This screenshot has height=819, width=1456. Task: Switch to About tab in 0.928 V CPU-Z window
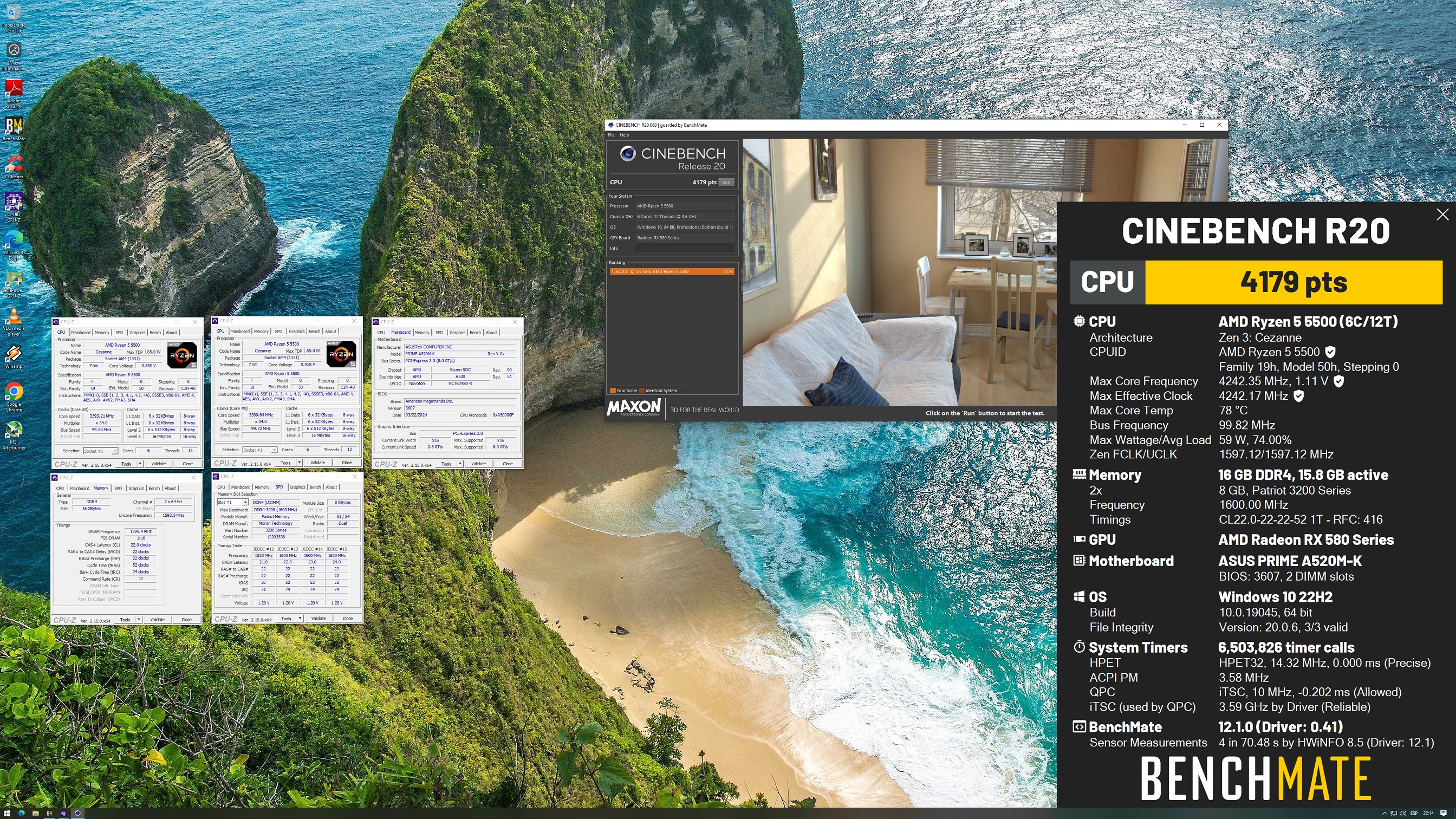pyautogui.click(x=330, y=331)
